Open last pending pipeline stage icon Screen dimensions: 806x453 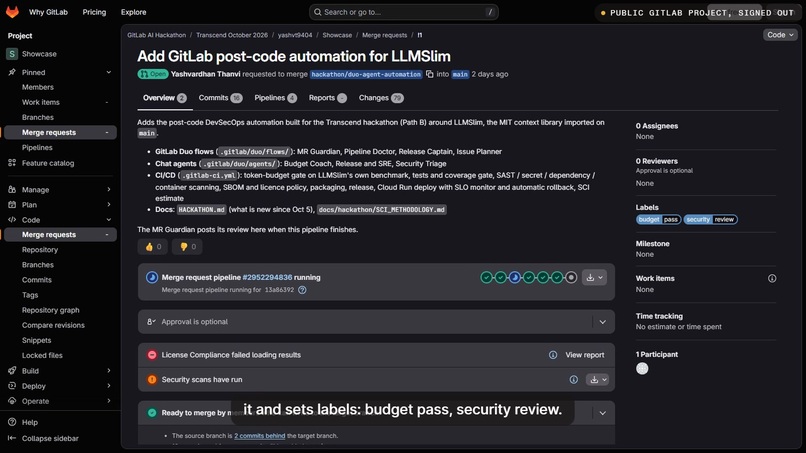tap(571, 278)
